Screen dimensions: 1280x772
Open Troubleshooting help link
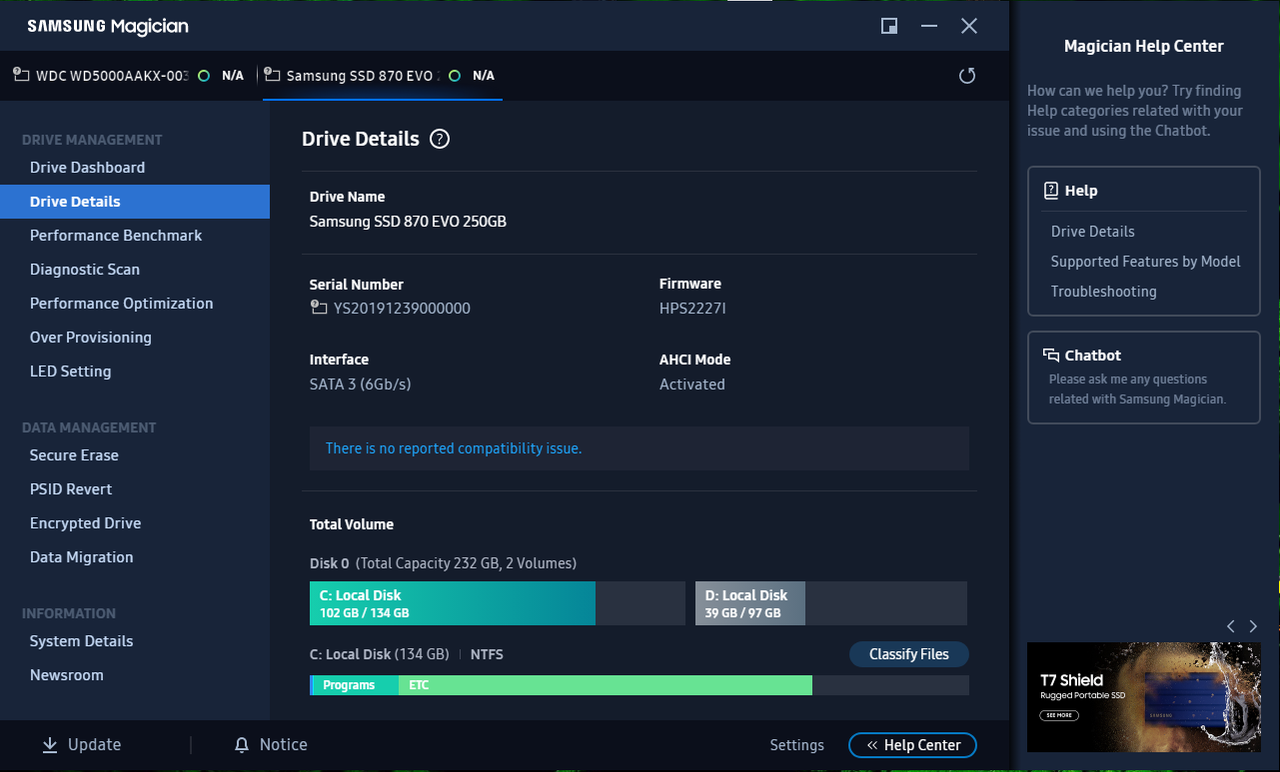pos(1104,291)
